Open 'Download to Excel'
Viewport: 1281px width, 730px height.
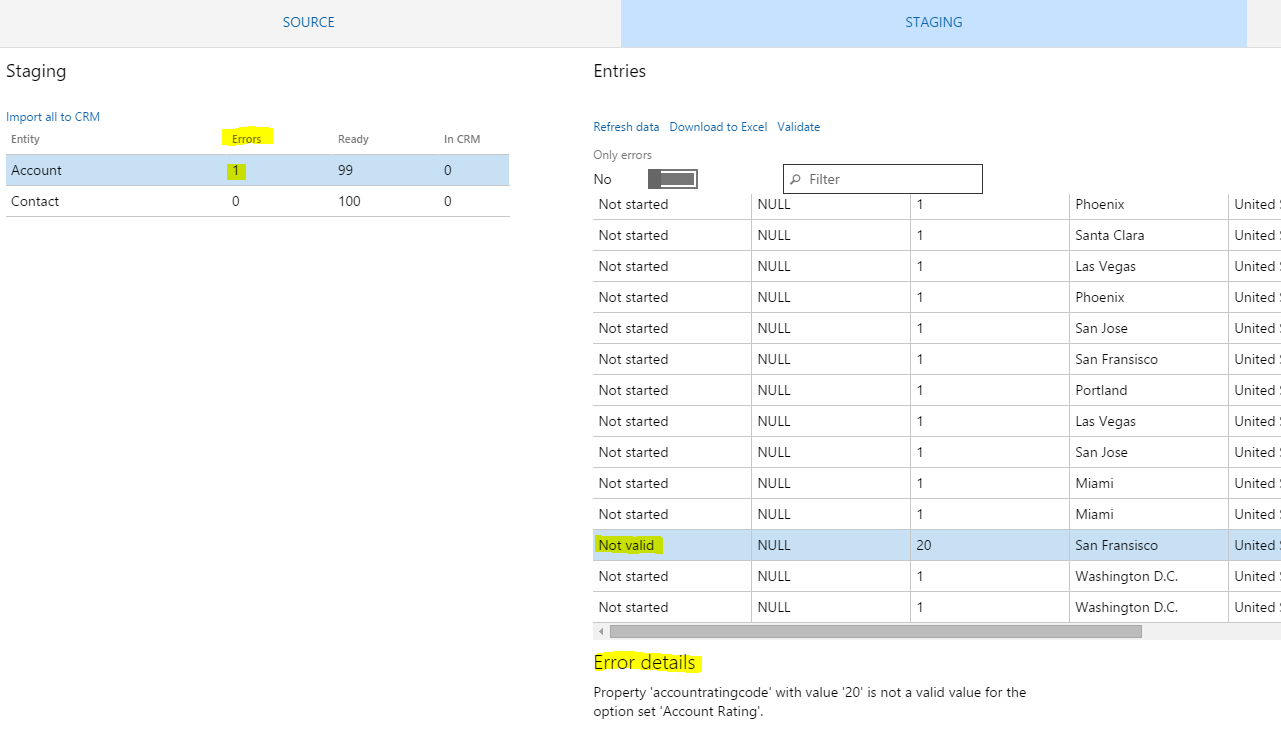[x=717, y=127]
